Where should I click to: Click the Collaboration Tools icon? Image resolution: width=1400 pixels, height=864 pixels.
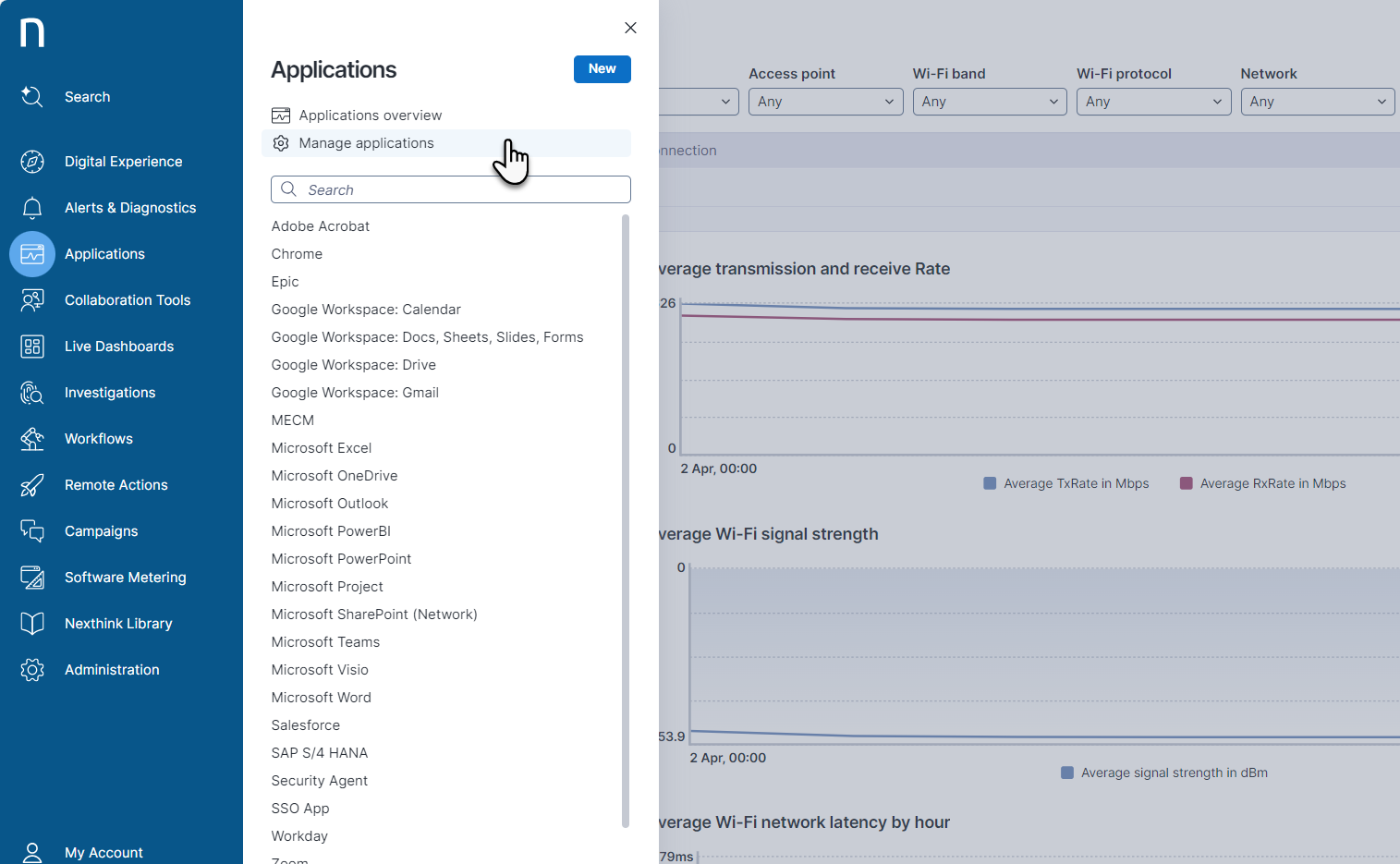[x=32, y=300]
